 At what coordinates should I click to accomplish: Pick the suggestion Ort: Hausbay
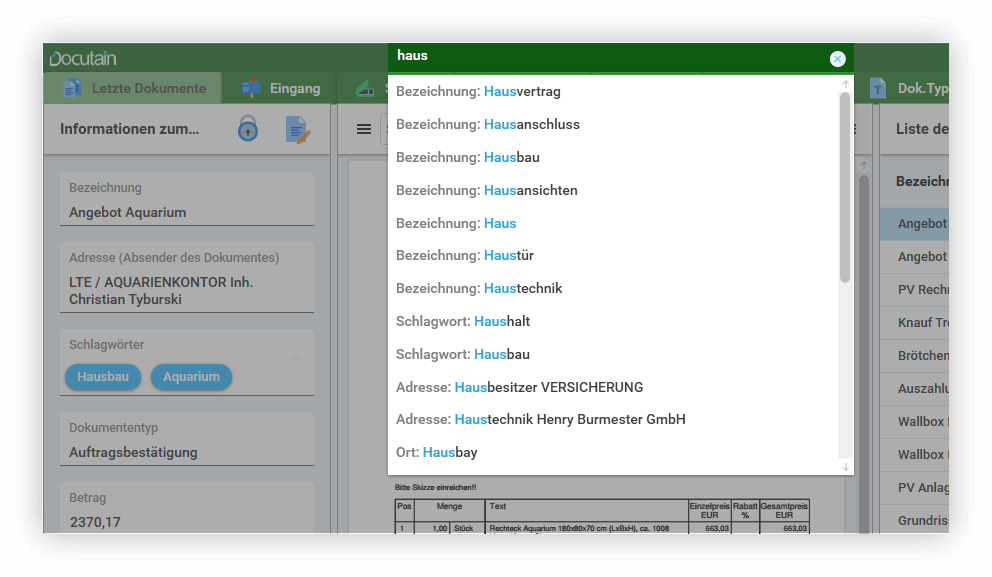pyautogui.click(x=436, y=452)
